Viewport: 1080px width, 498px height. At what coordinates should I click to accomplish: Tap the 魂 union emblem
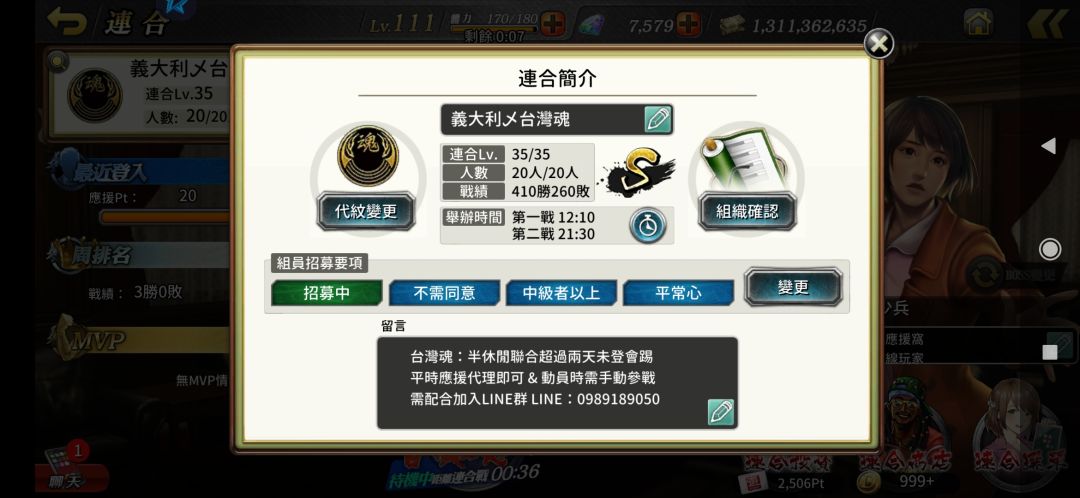tap(368, 156)
